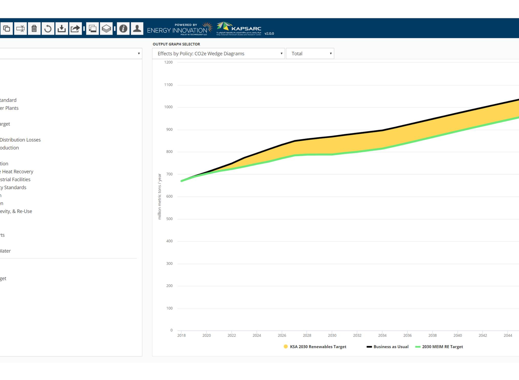Click the download data icon
Screen dimensions: 519x380
pyautogui.click(x=61, y=29)
